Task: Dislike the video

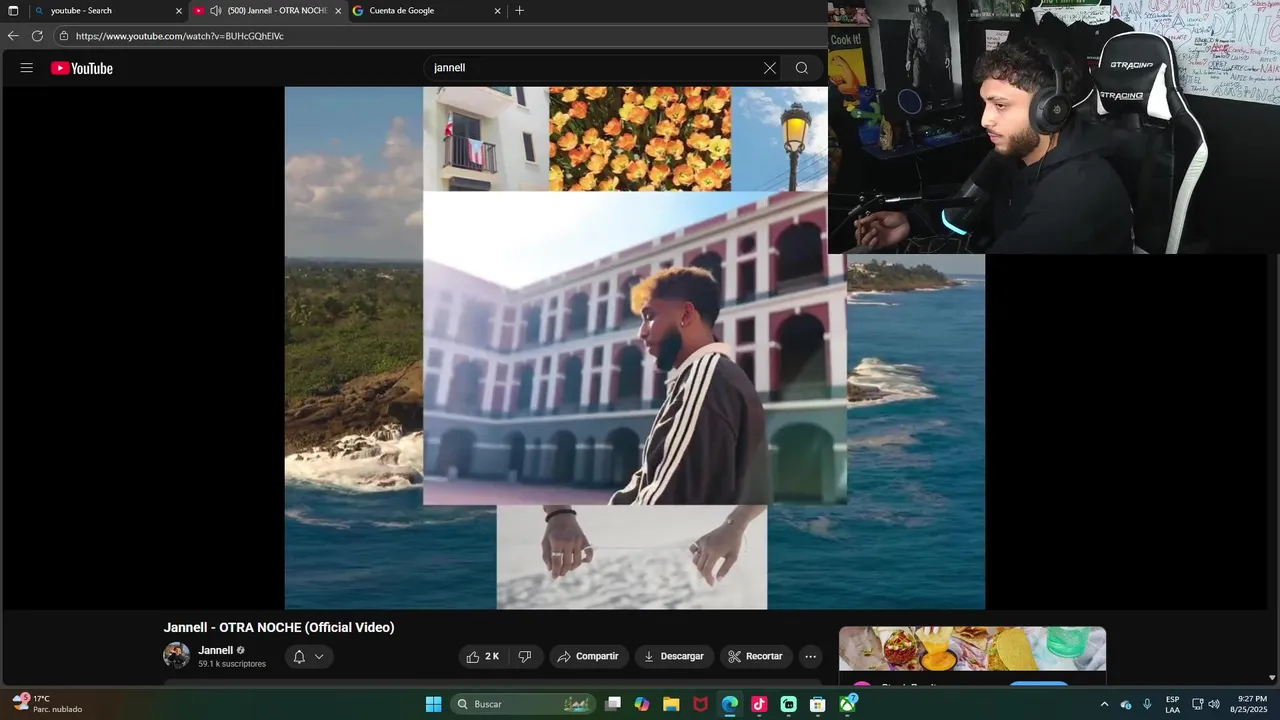Action: pos(525,656)
